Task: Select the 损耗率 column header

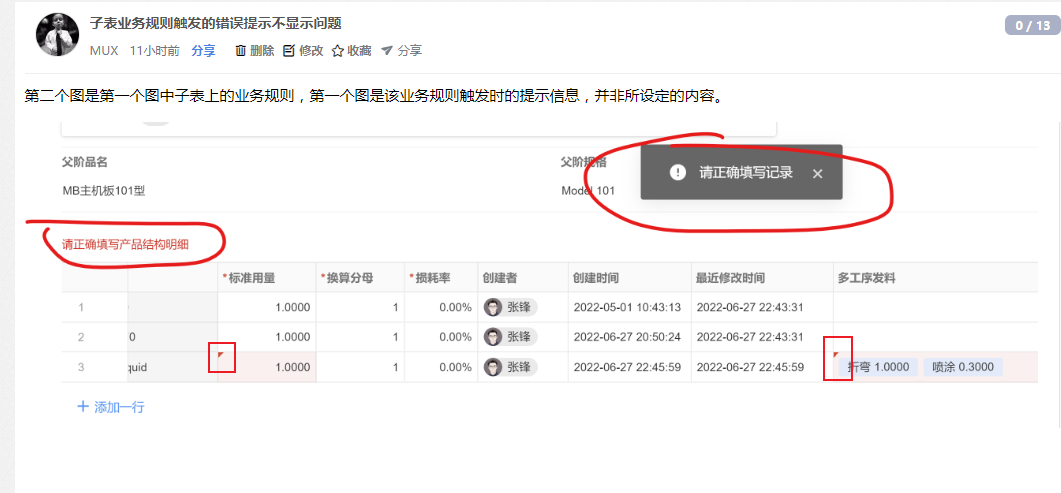Action: [441, 278]
